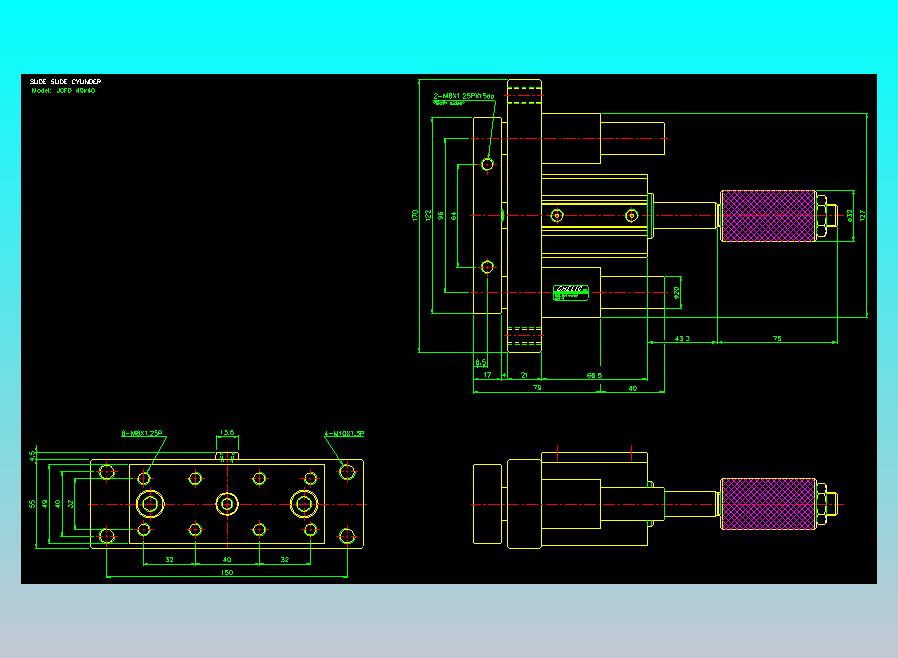Click the 'ø32' diameter dimension
Screen dimensions: 898x658
pos(849,215)
